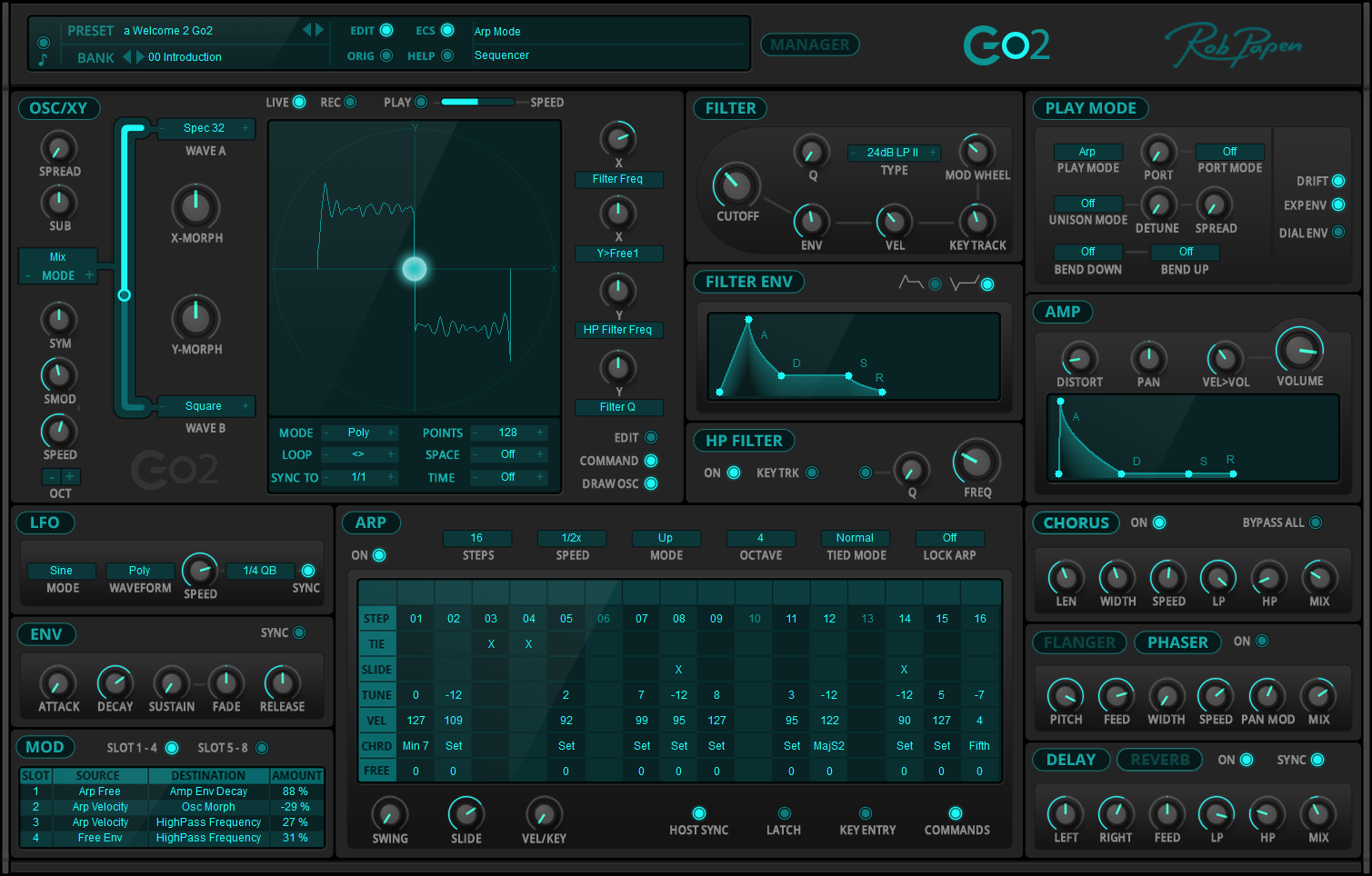Switch to the REVERB tab
Image resolution: width=1372 pixels, height=876 pixels.
coord(1159,760)
